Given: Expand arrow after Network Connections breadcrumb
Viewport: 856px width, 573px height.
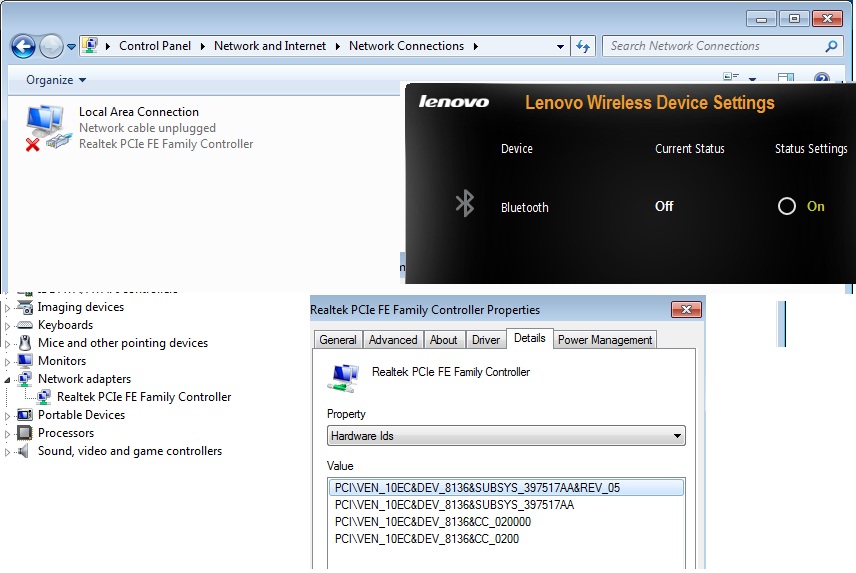Looking at the screenshot, I should pos(476,46).
